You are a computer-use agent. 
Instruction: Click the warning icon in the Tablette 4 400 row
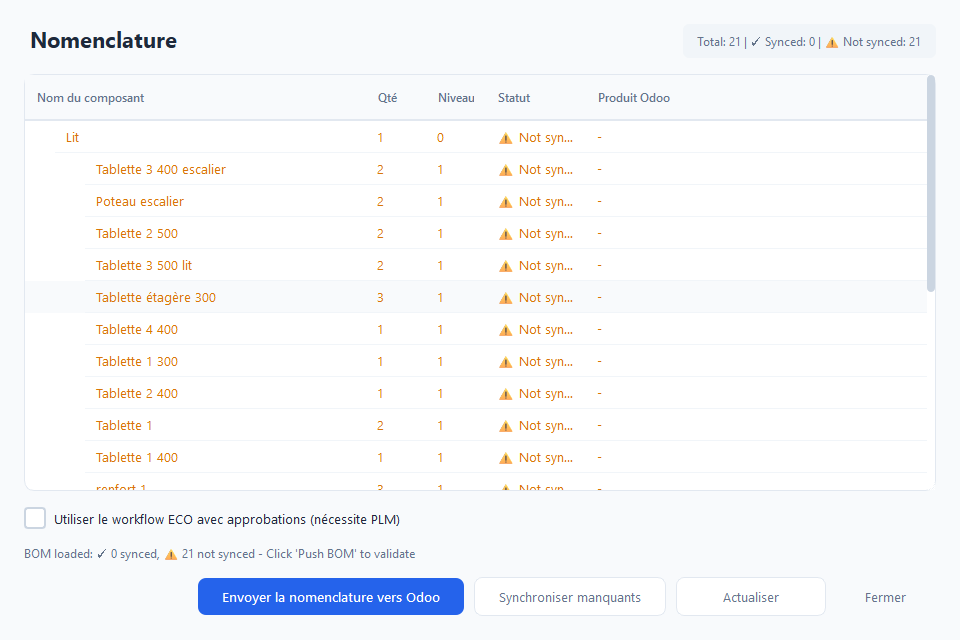(x=506, y=330)
